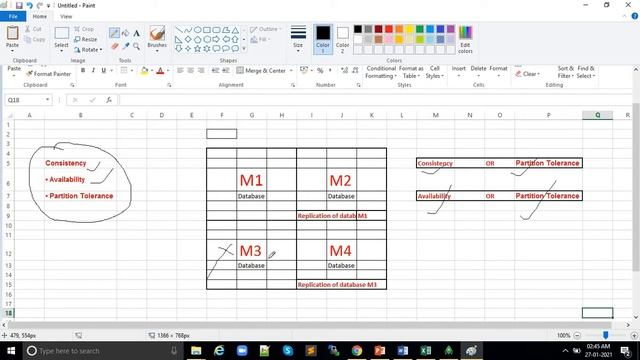640x360 pixels.
Task: Expand the Shapes gallery more arrow
Action: tap(244, 49)
